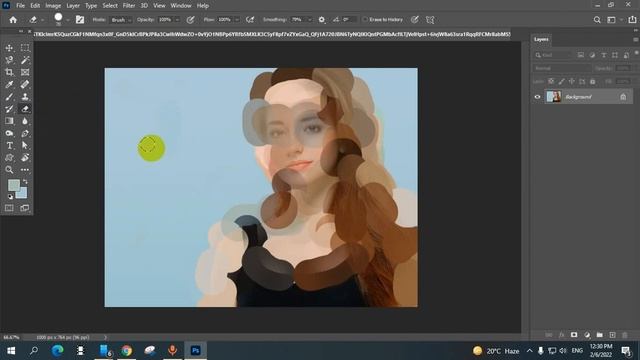
Task: Open the layer filter Kind dropdown
Action: [553, 55]
